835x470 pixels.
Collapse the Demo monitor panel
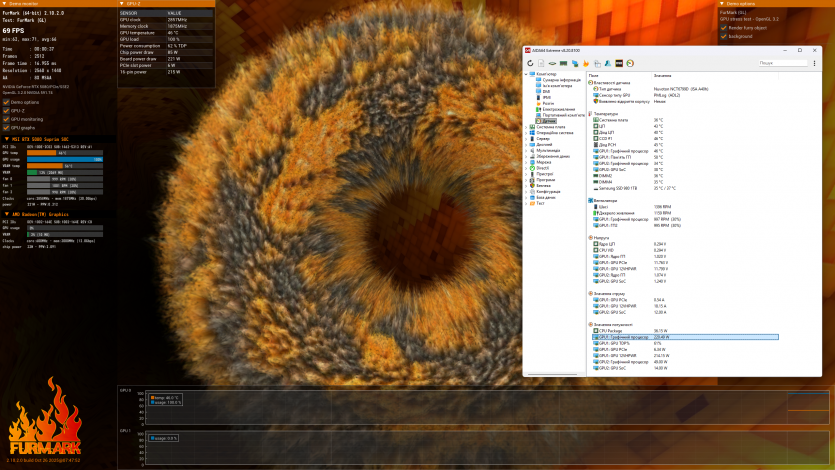click(x=5, y=4)
